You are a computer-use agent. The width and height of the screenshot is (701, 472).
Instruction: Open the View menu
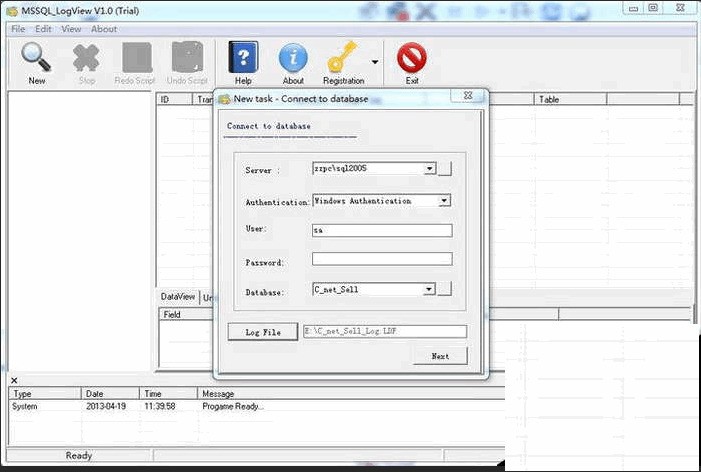tap(71, 29)
